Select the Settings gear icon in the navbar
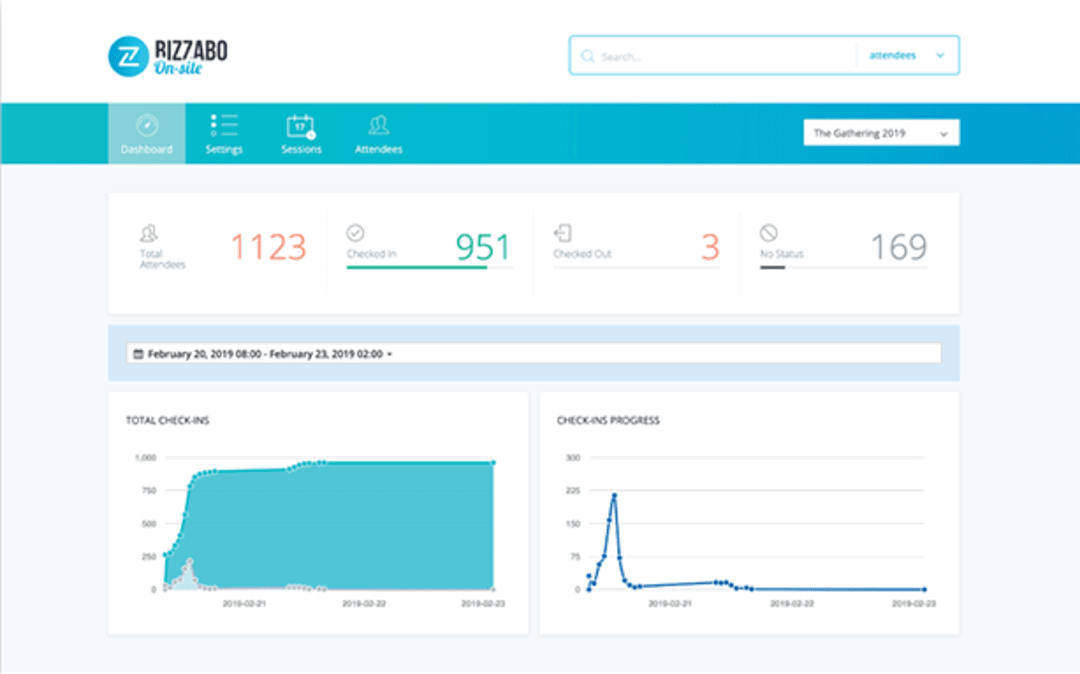 tap(224, 124)
